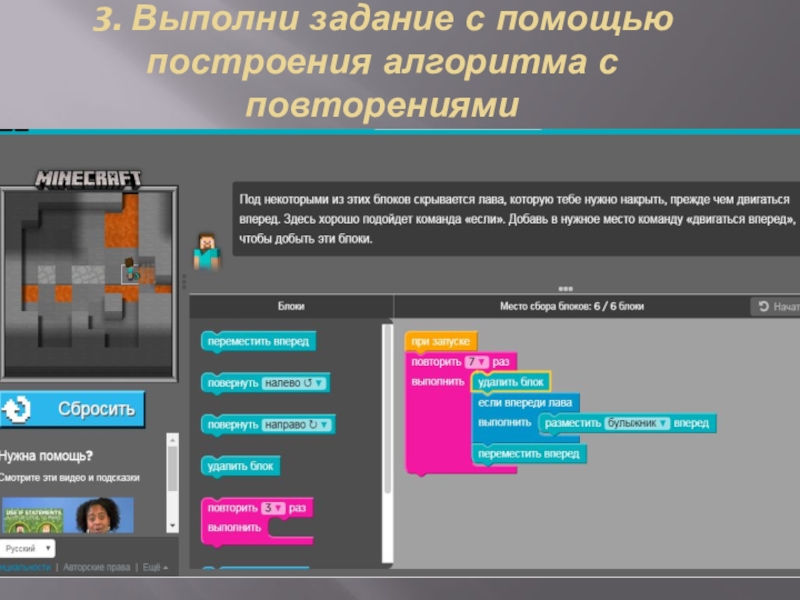Select the 'разместить булыжник вперед' block

click(x=628, y=423)
